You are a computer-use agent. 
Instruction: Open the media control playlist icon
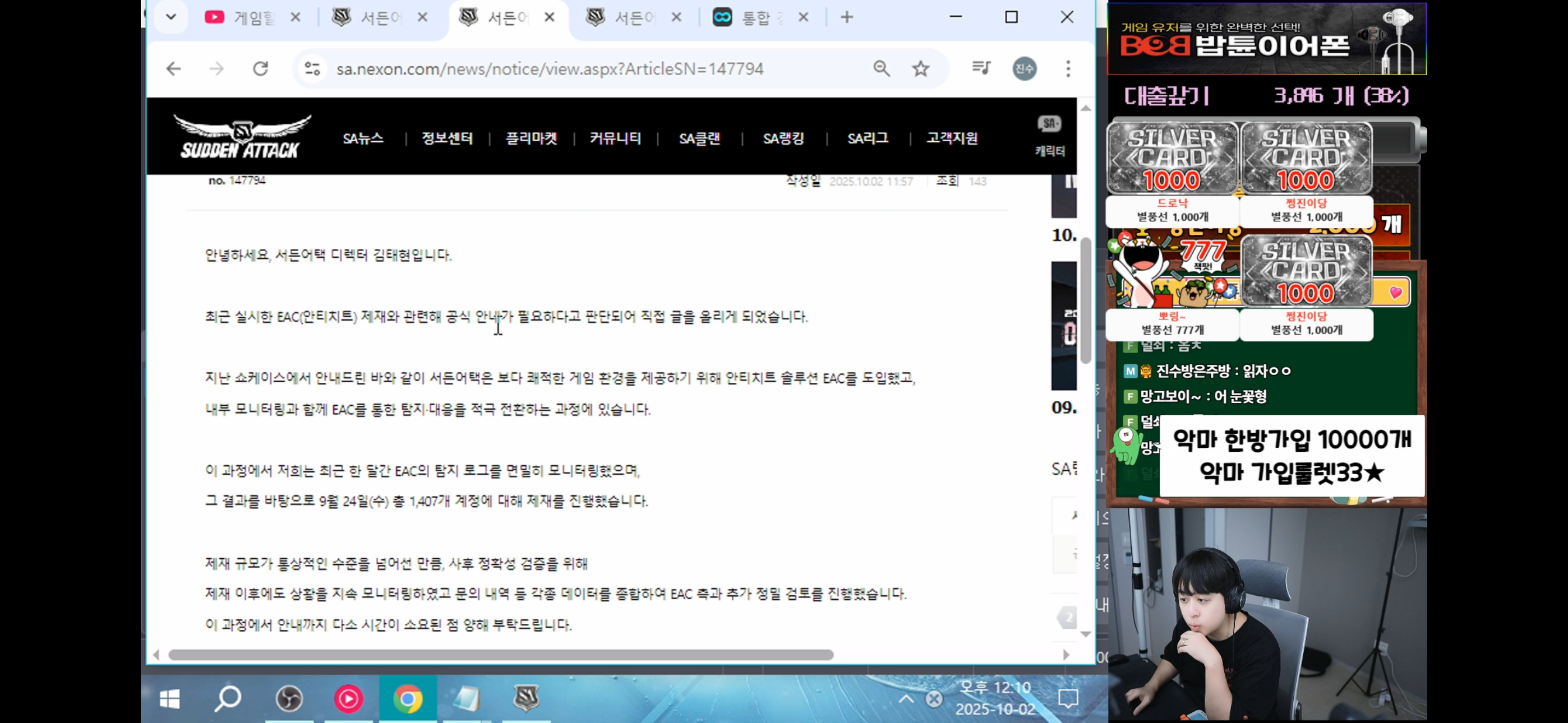pos(981,68)
